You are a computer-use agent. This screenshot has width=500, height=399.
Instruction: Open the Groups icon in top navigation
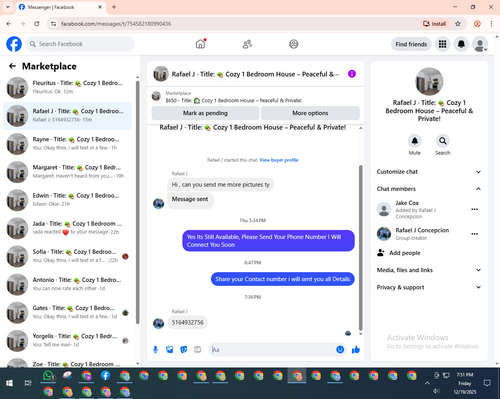pyautogui.click(x=294, y=44)
